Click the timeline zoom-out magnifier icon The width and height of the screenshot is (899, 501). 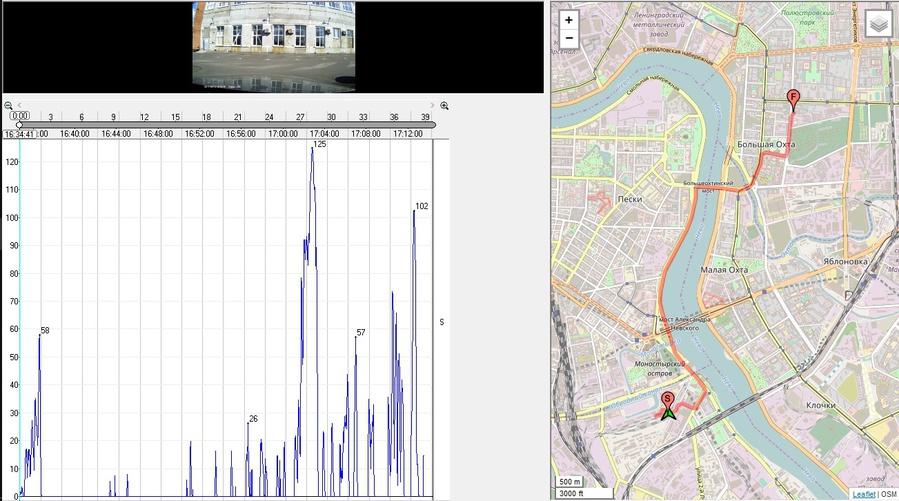point(8,105)
